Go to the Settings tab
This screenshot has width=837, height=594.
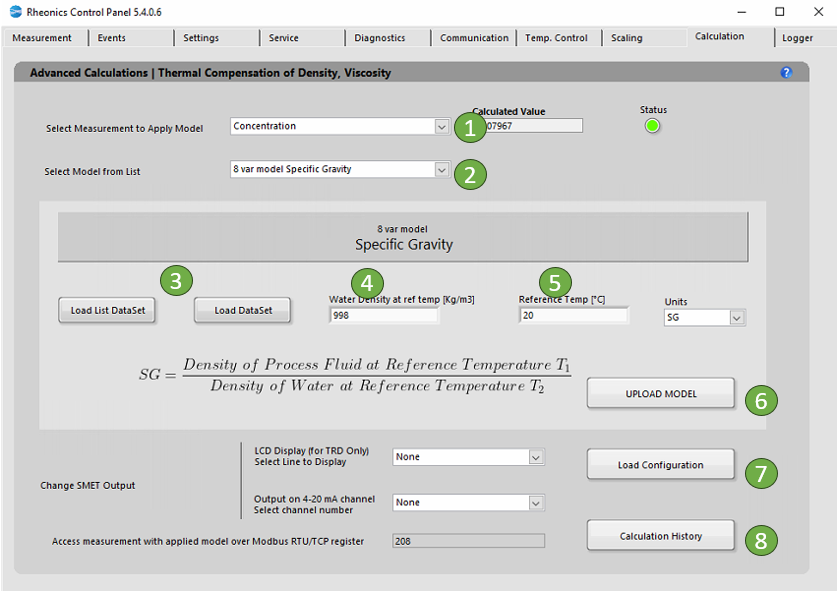[x=217, y=38]
